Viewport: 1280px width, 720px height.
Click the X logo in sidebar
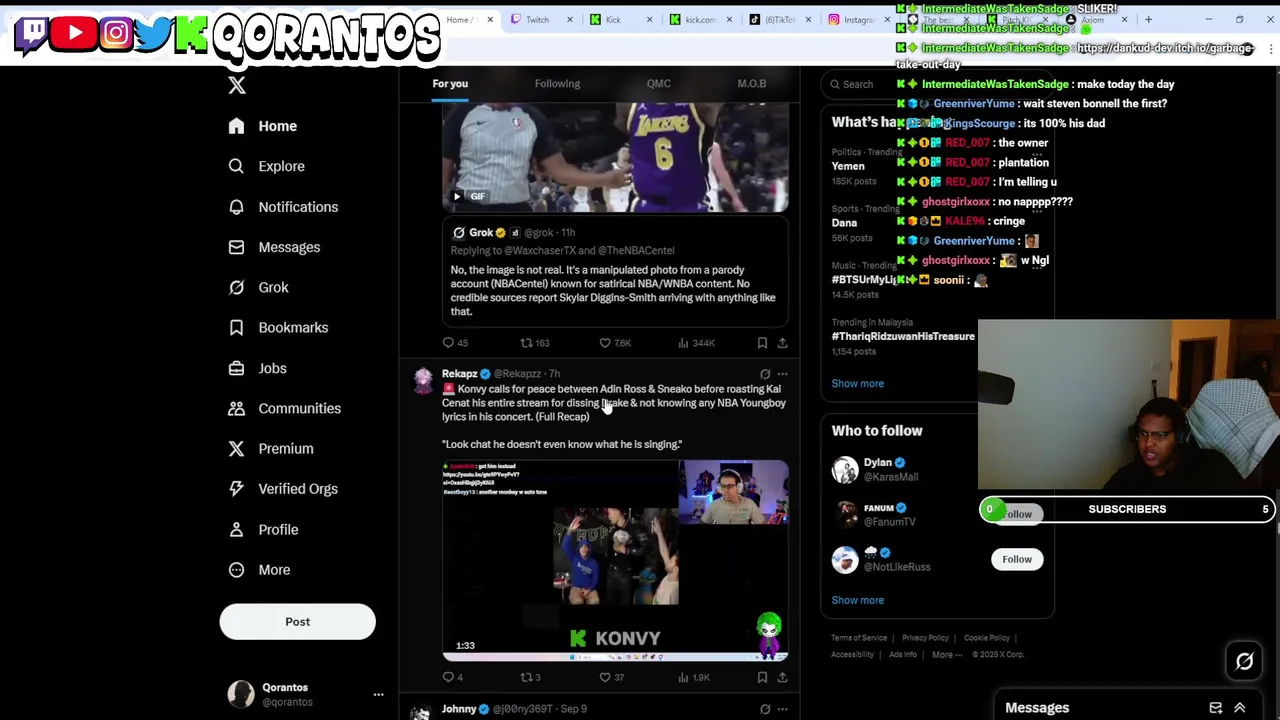click(237, 85)
